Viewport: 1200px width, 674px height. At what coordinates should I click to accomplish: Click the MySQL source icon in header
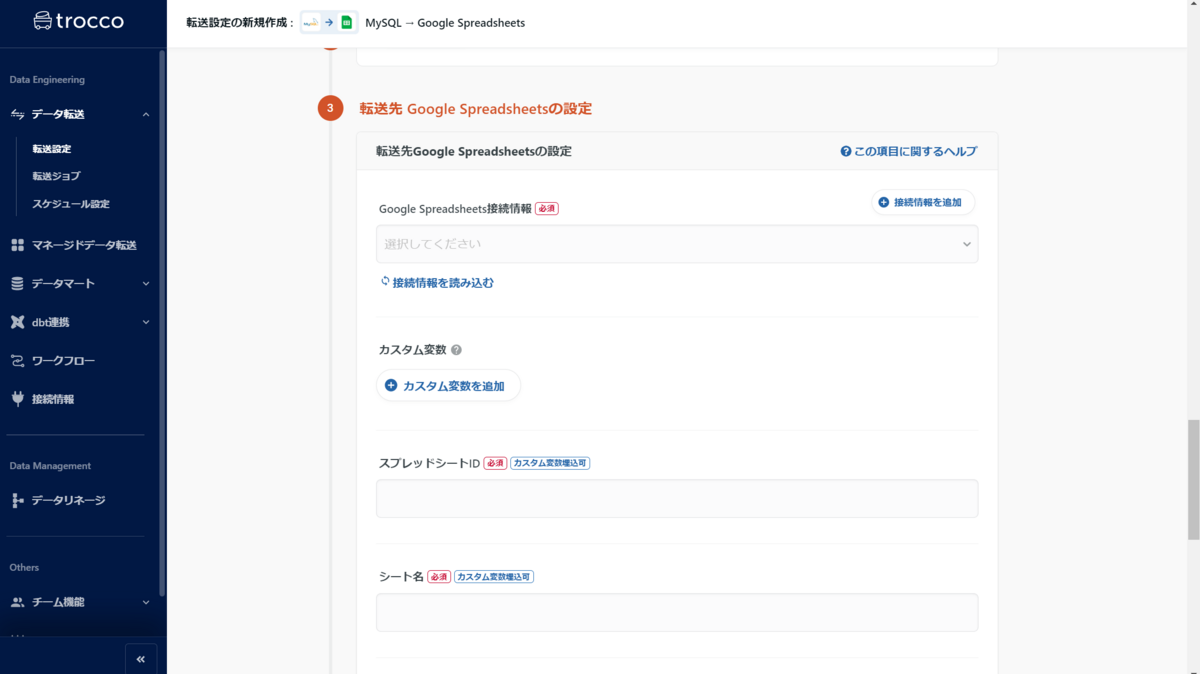point(311,22)
